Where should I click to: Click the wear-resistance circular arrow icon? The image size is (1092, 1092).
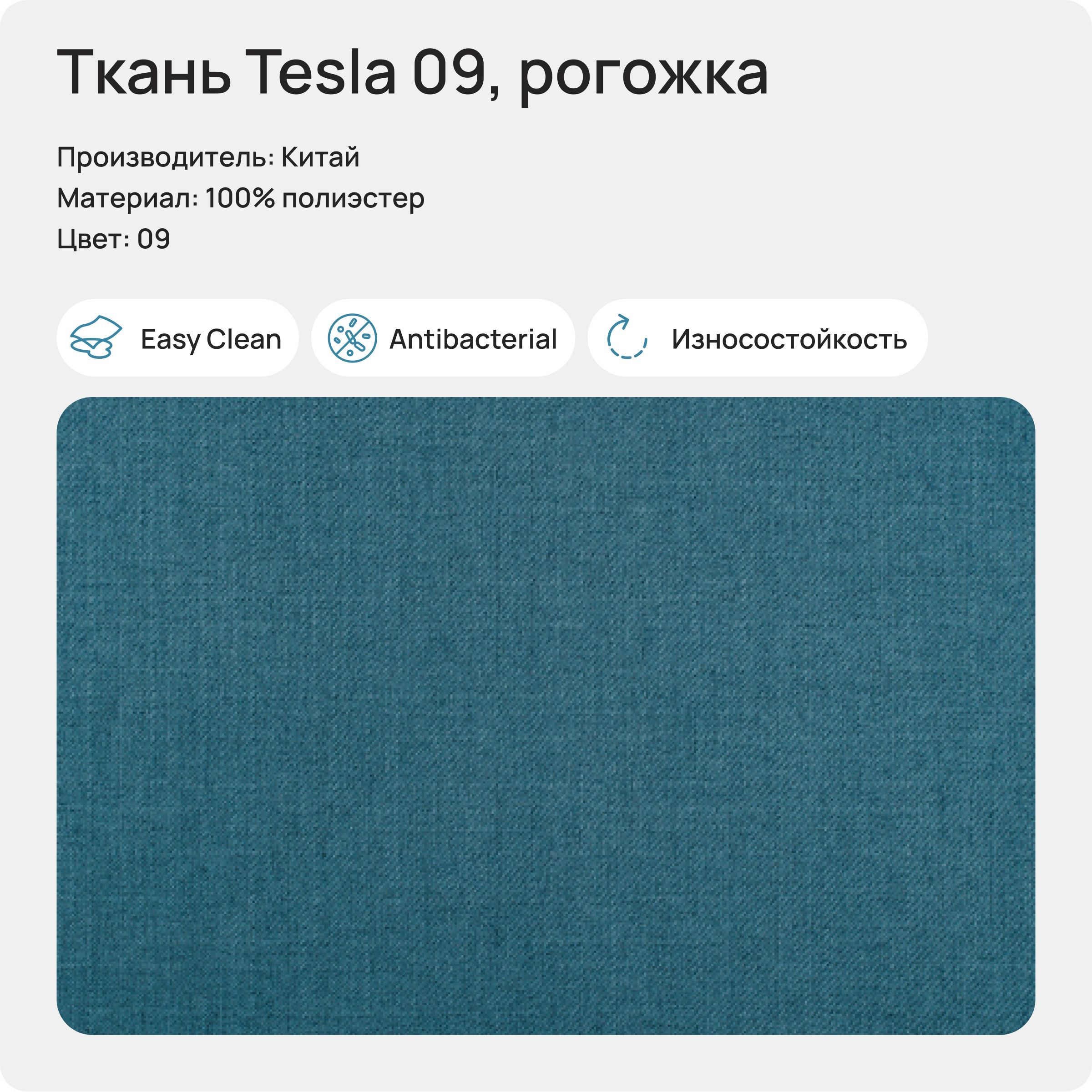click(x=627, y=337)
